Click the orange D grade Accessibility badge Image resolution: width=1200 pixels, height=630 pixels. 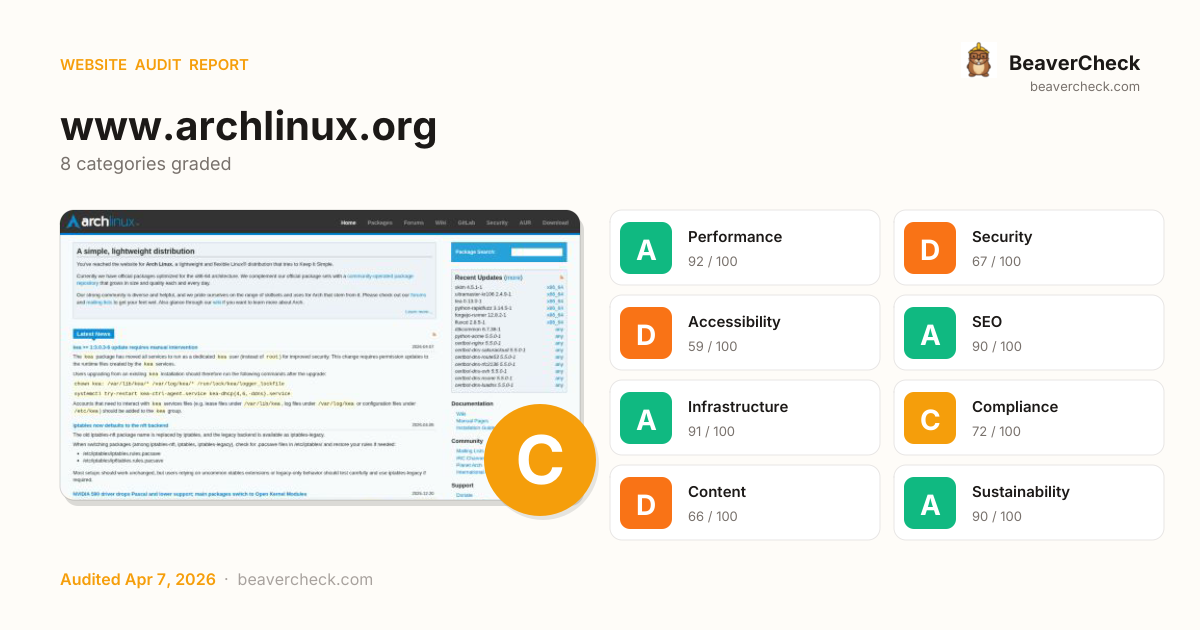[646, 333]
